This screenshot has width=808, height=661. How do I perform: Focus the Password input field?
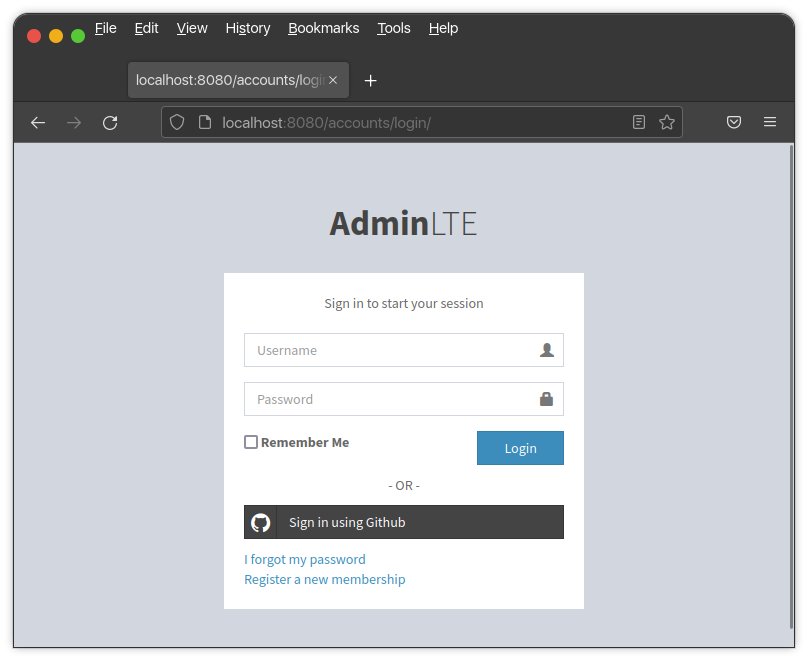(403, 399)
